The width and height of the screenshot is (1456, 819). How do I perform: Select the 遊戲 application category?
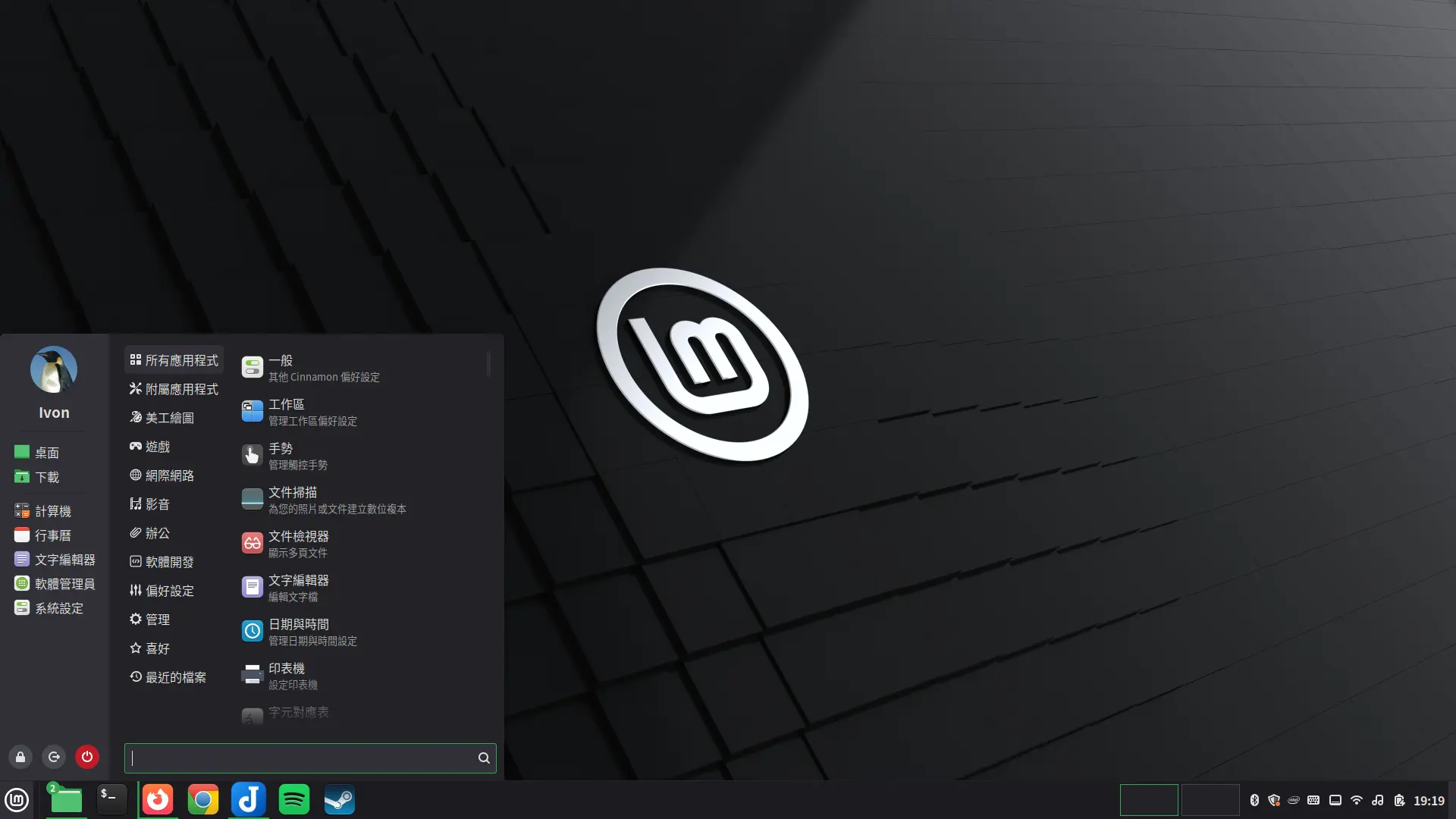coord(158,447)
